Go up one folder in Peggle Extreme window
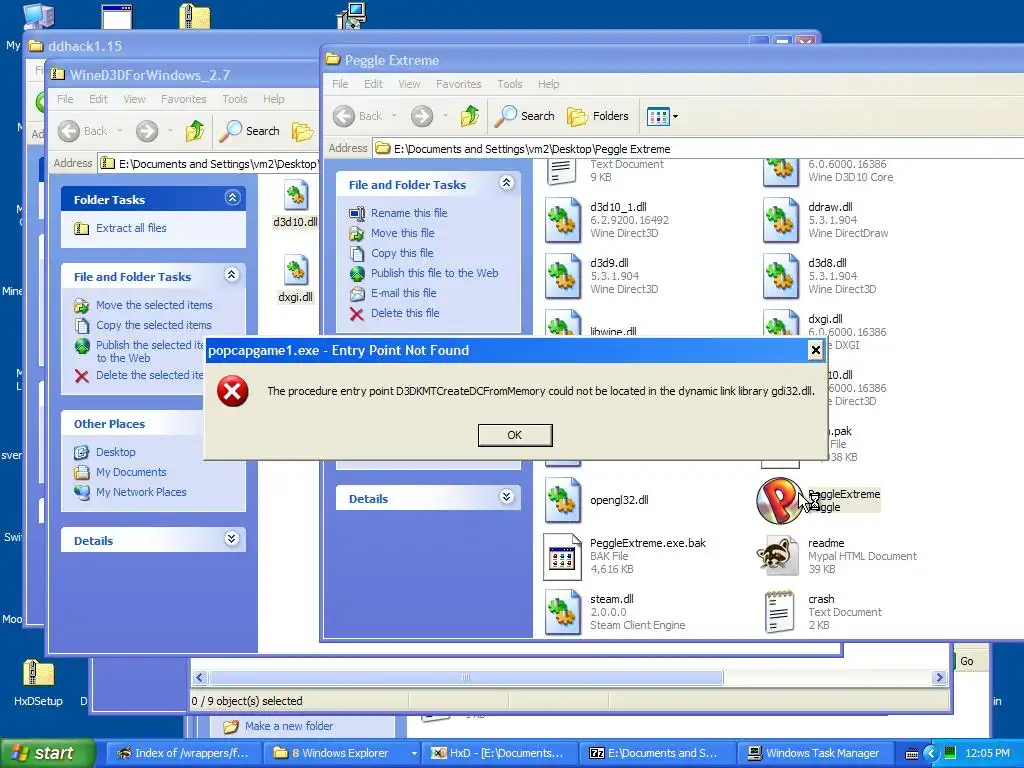Viewport: 1024px width, 768px height. pyautogui.click(x=470, y=116)
